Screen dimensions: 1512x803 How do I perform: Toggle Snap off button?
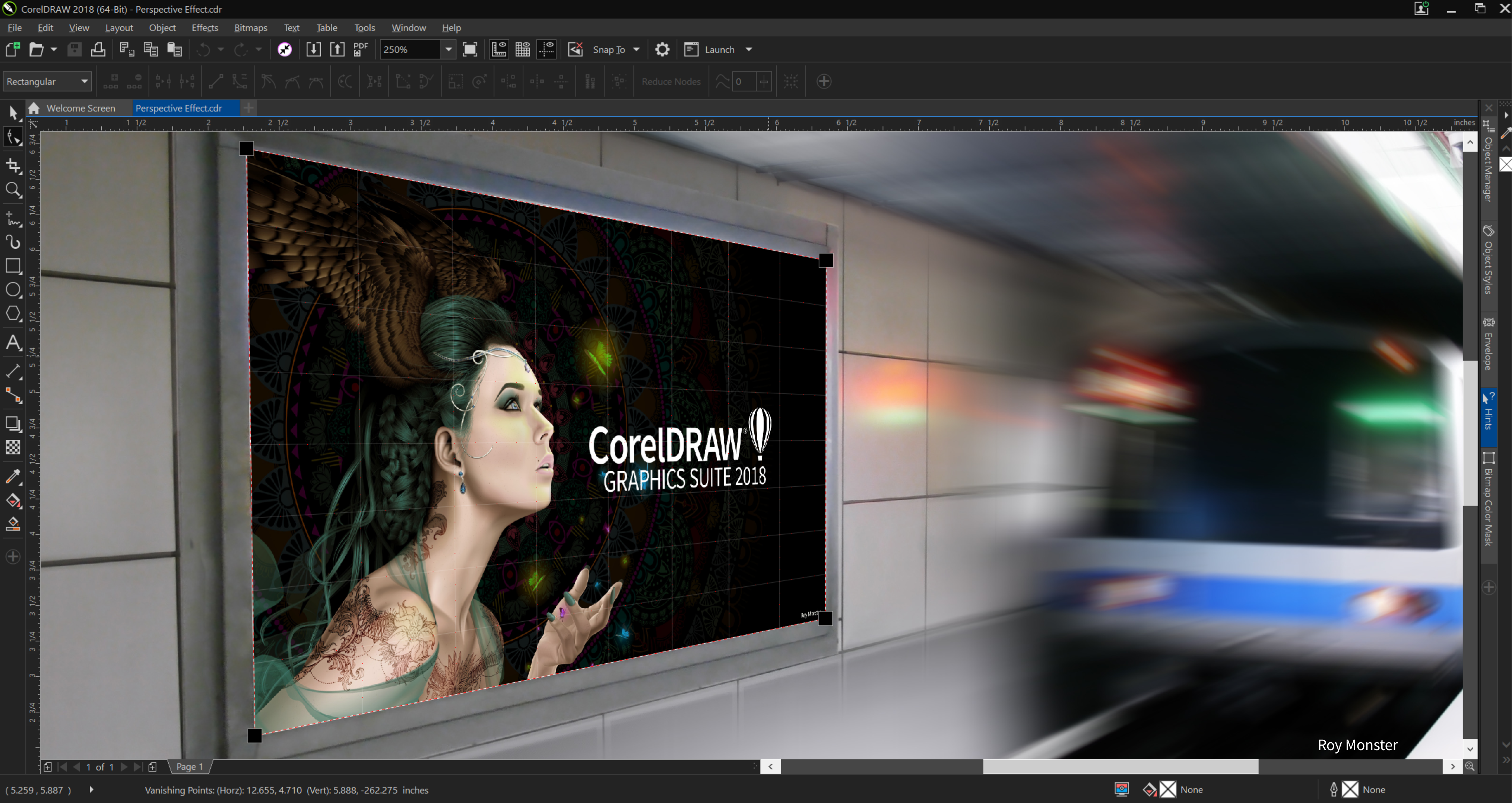pyautogui.click(x=575, y=49)
